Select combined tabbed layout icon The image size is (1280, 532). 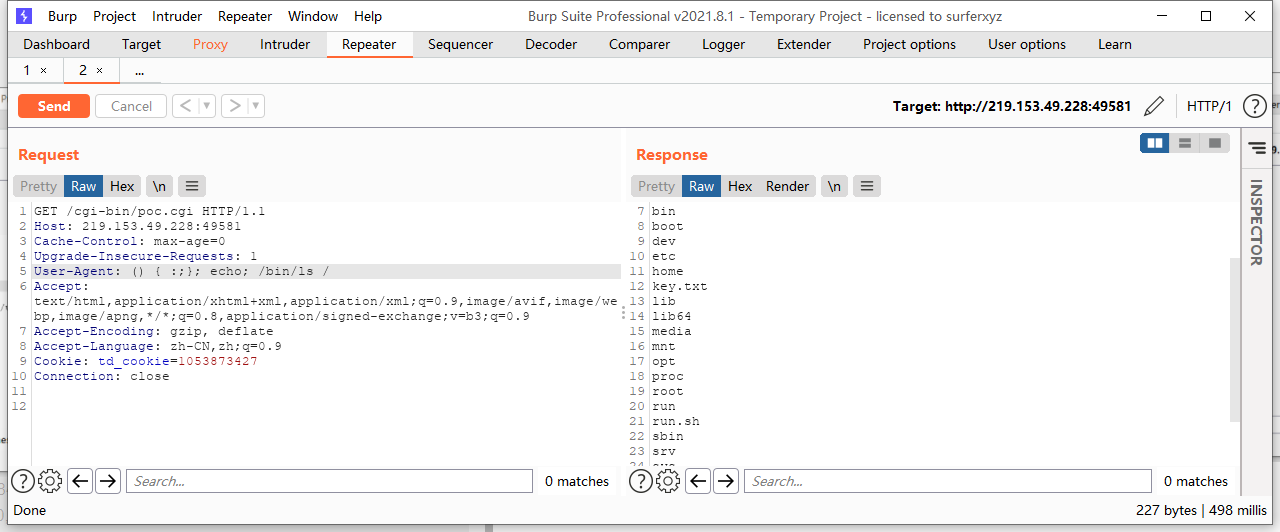[1214, 143]
